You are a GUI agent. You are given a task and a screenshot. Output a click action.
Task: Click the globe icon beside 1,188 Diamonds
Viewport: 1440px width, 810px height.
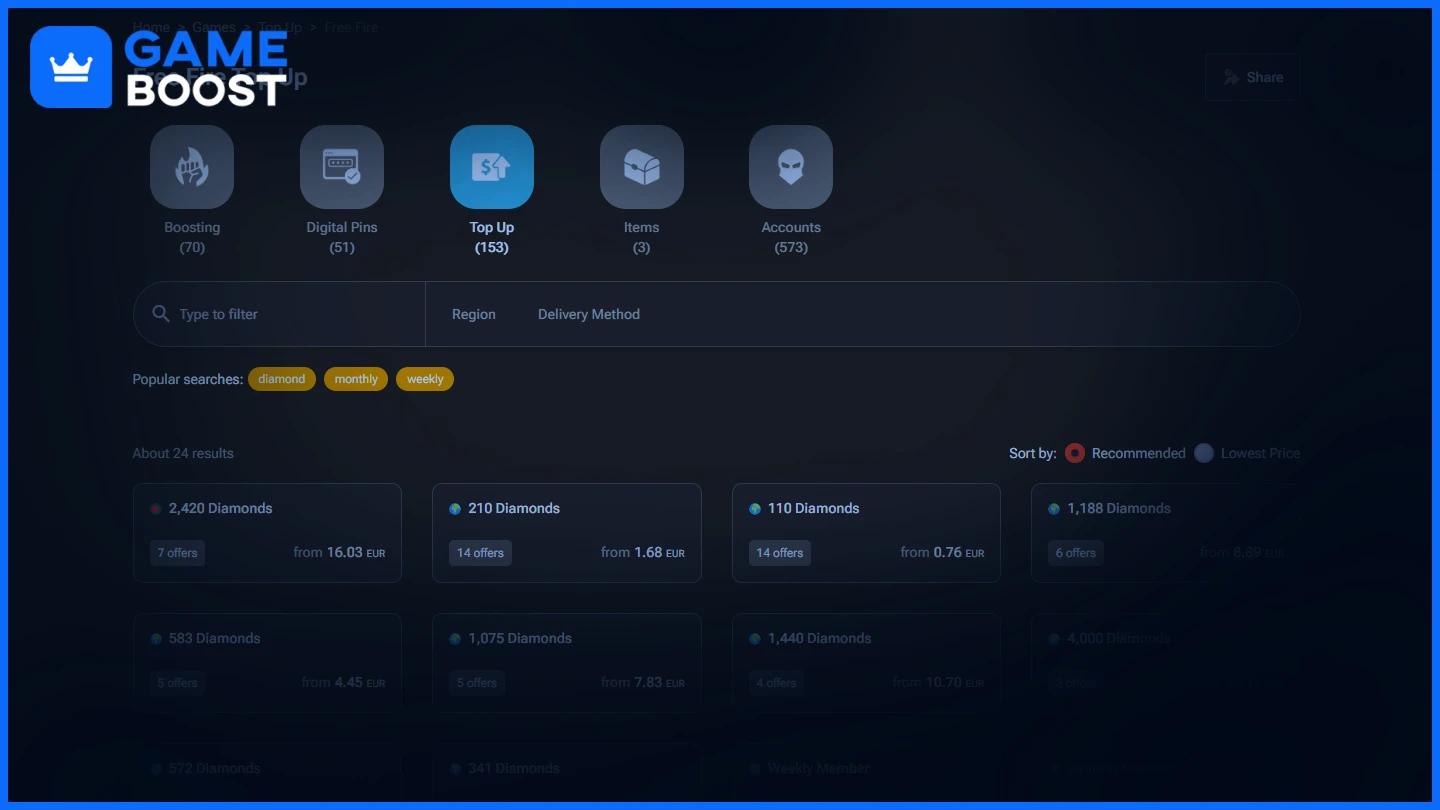click(x=1054, y=509)
